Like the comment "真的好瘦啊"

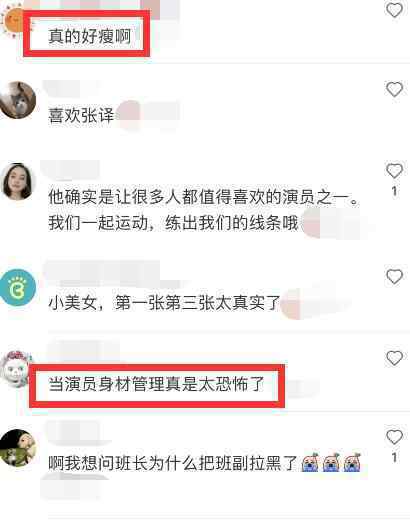coord(394,10)
